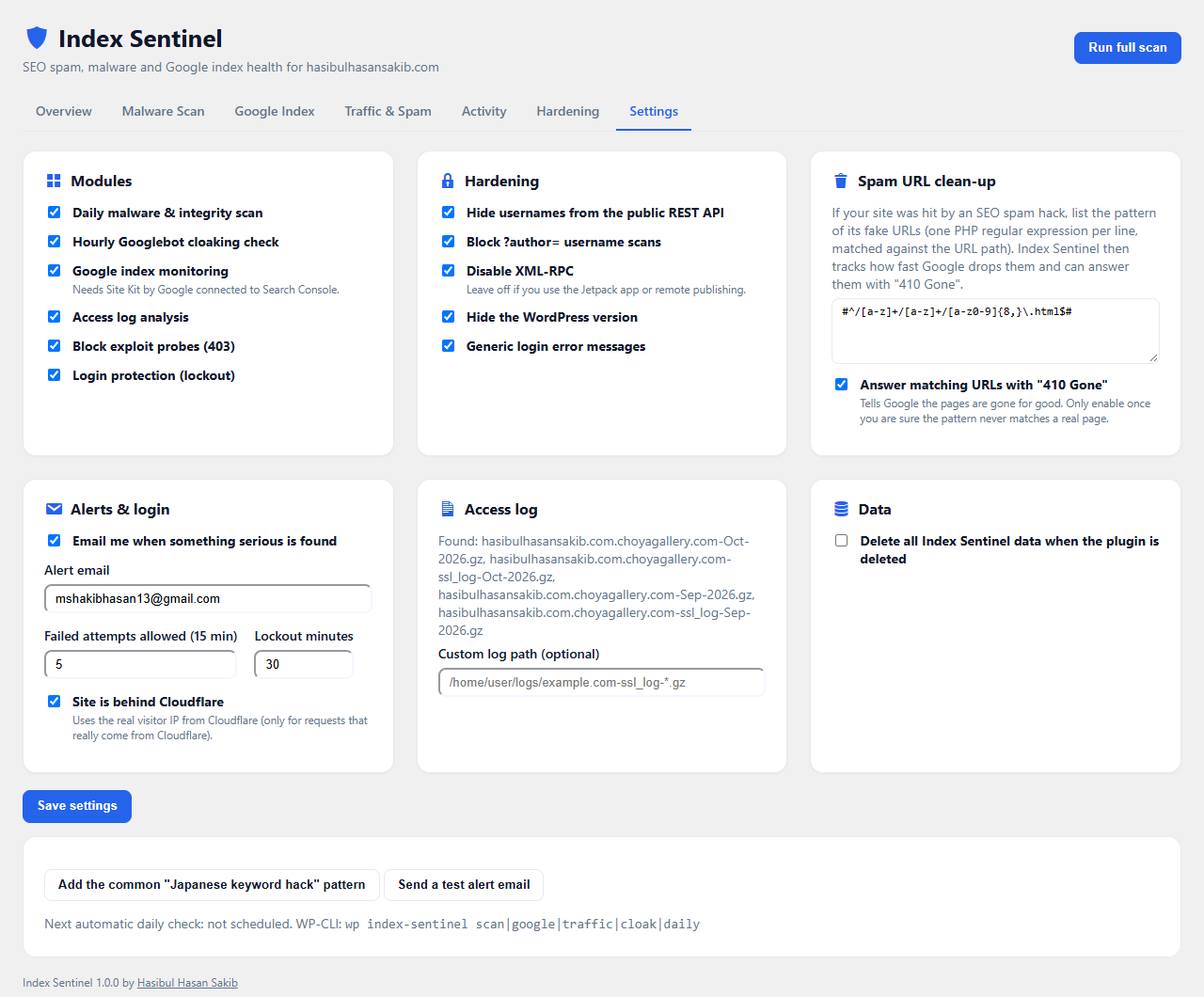Viewport: 1204px width, 997px height.
Task: Uncheck Email me when something serious is found
Action: [x=55, y=541]
